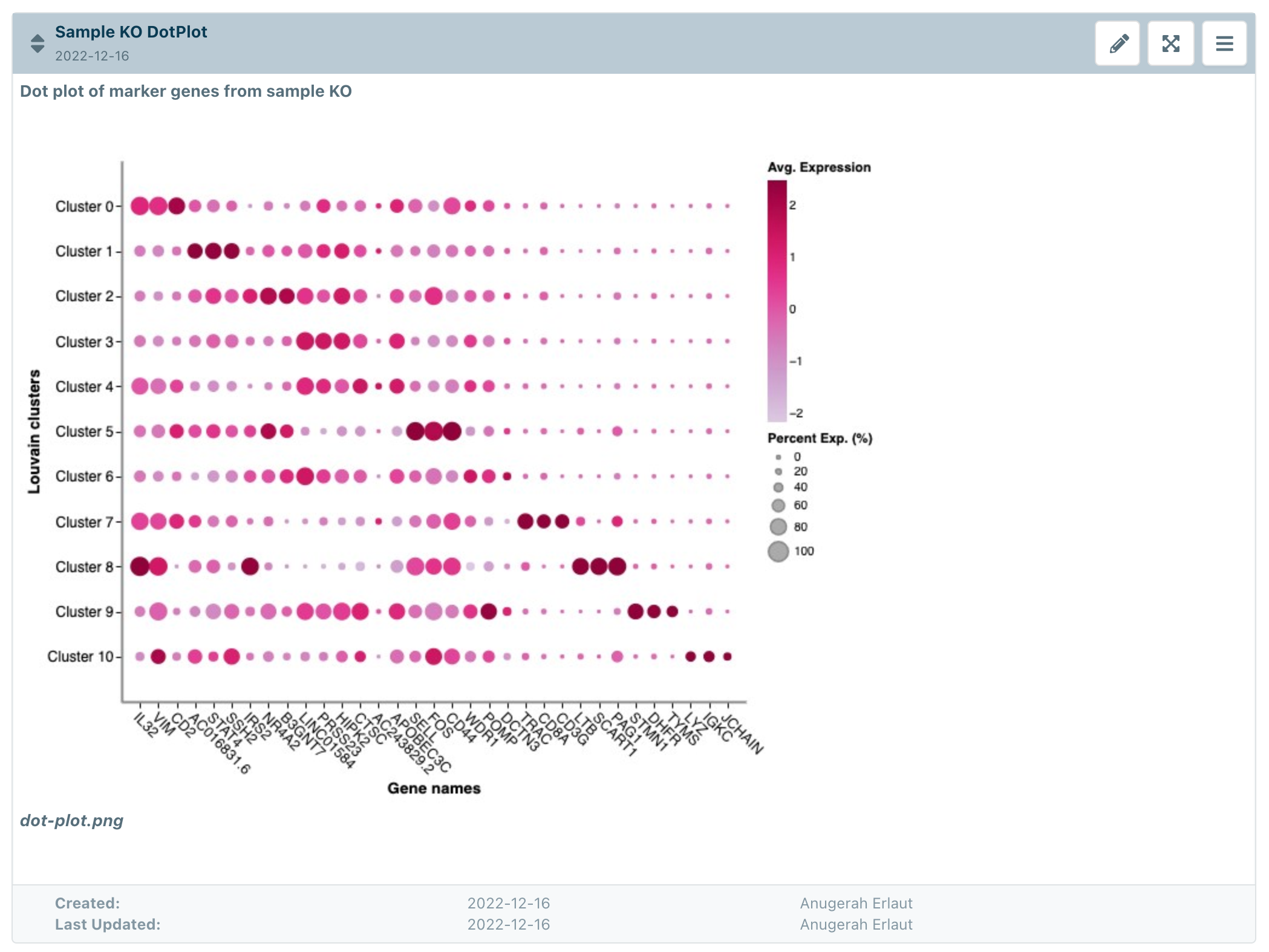1269x952 pixels.
Task: Click the Cluster 0 axis label
Action: (x=84, y=206)
